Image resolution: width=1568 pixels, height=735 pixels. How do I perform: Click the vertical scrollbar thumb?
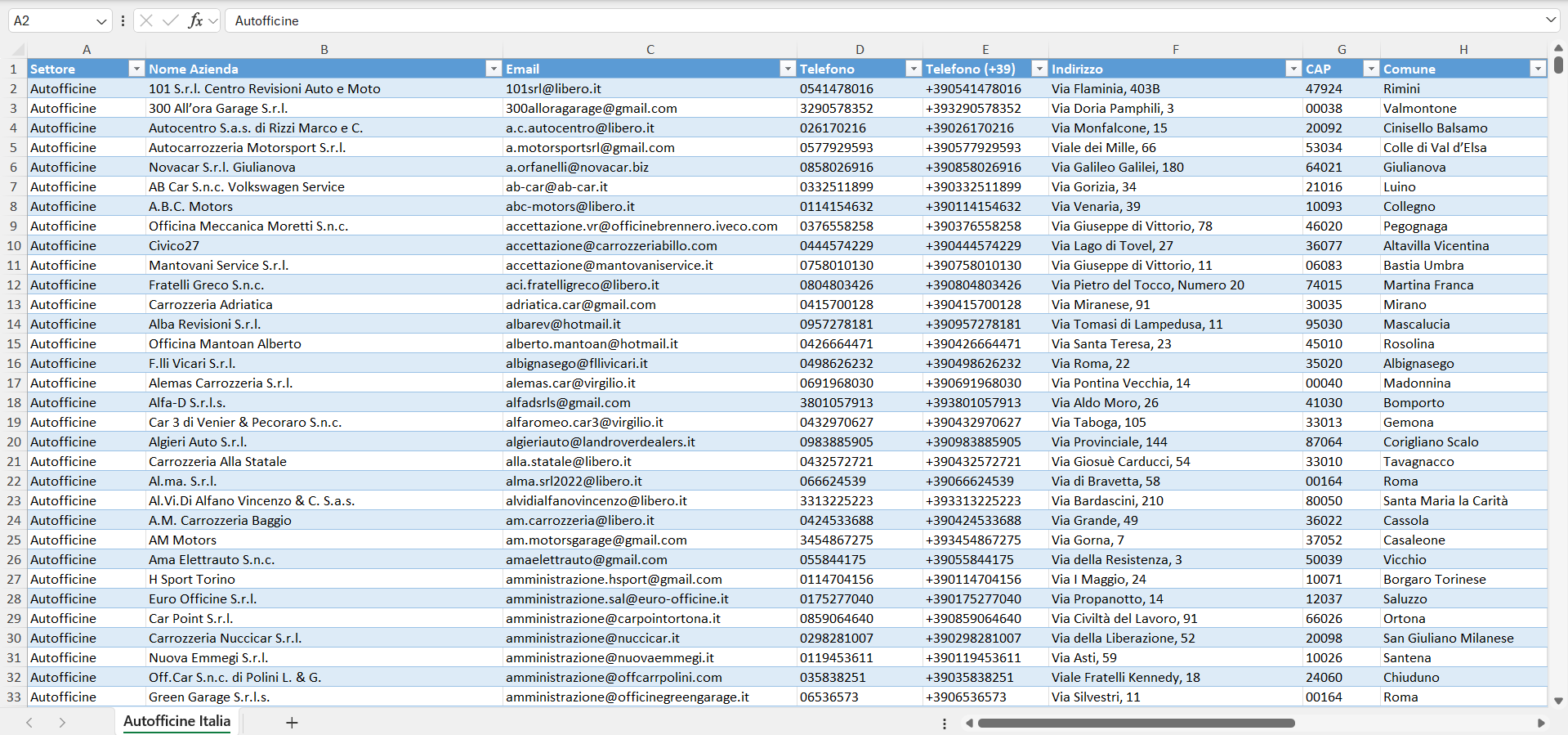tap(1558, 64)
